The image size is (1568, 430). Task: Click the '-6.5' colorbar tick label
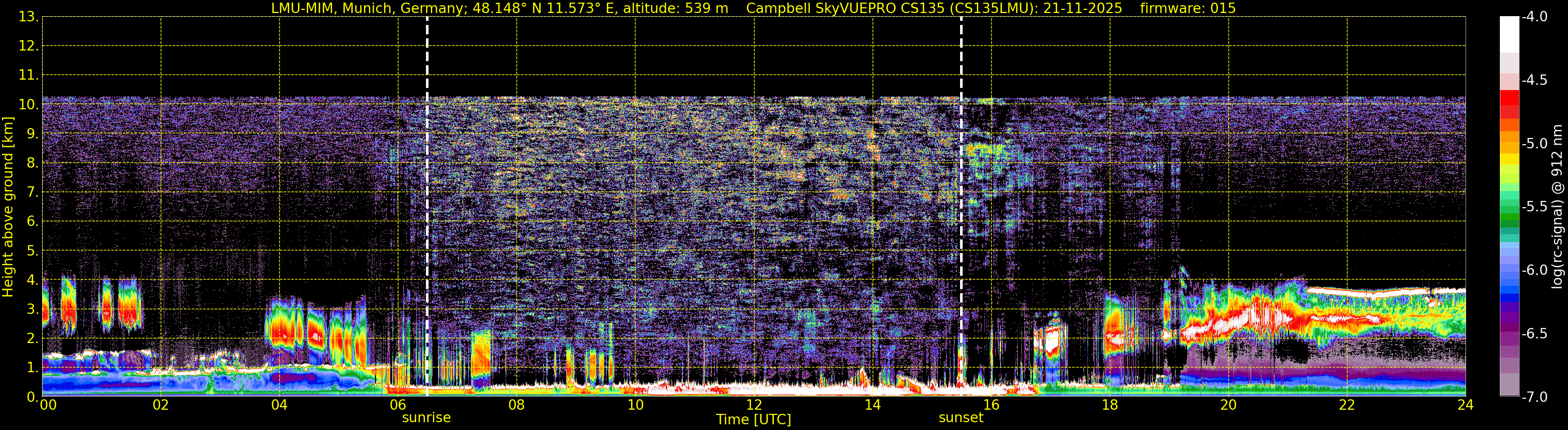point(1535,334)
